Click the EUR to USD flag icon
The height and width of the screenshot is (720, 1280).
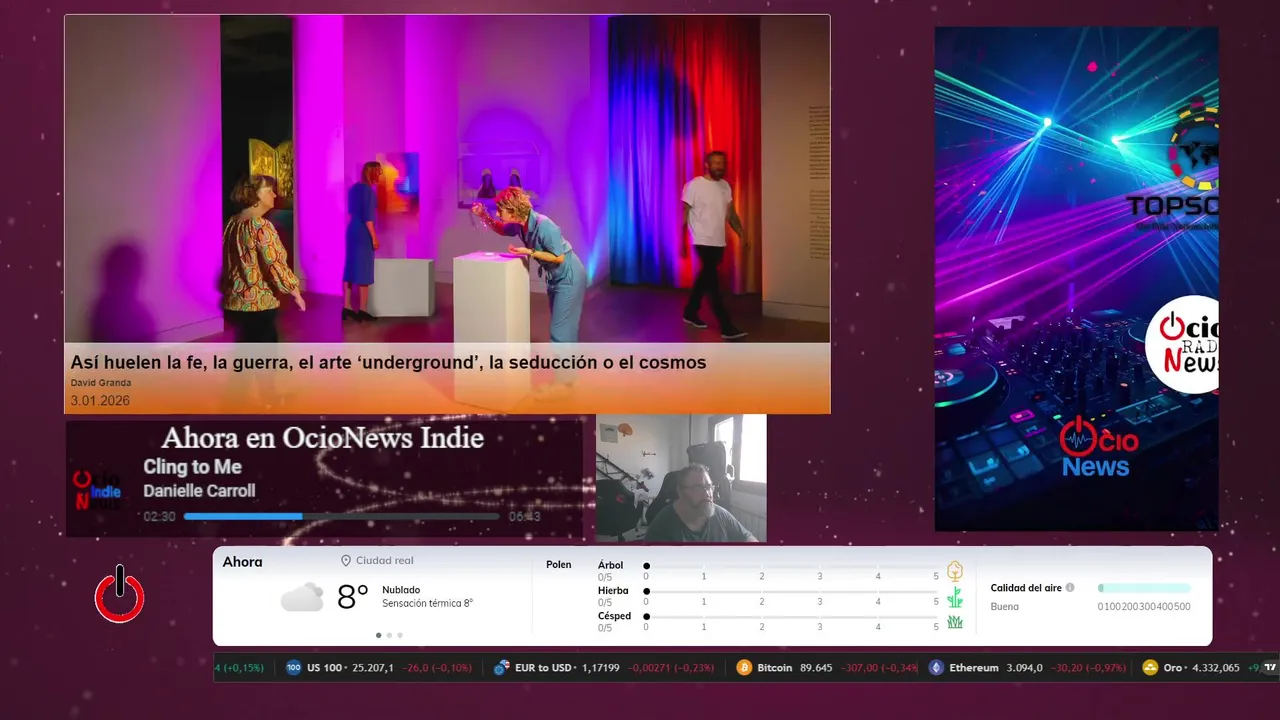click(x=502, y=668)
